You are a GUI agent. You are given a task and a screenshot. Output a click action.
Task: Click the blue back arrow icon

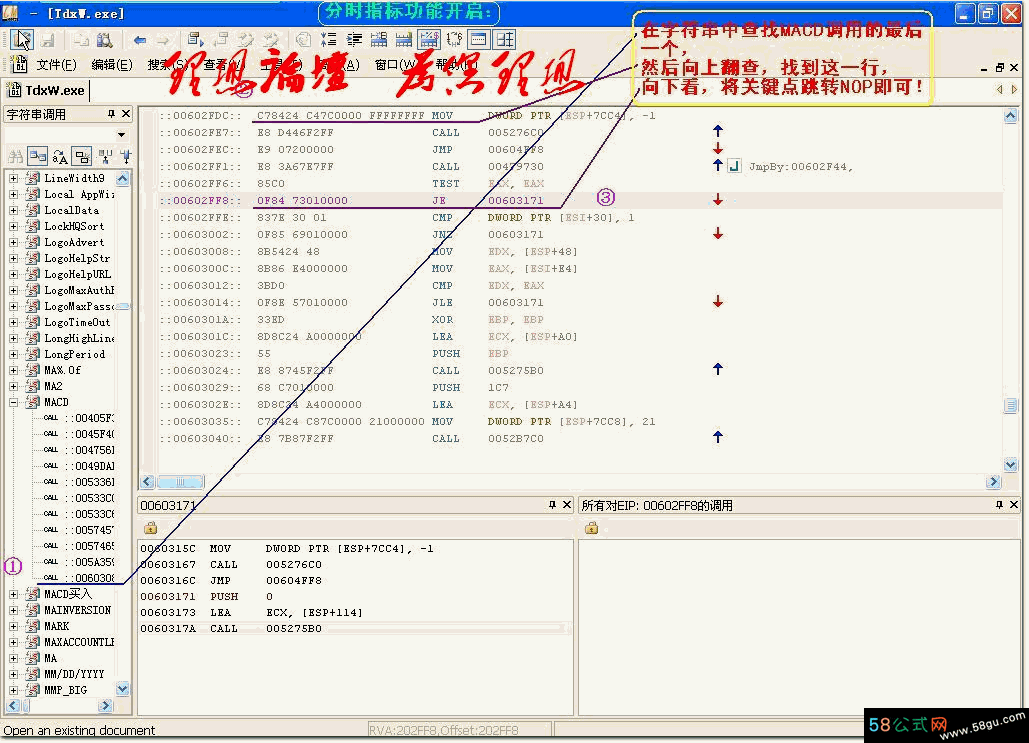point(139,40)
